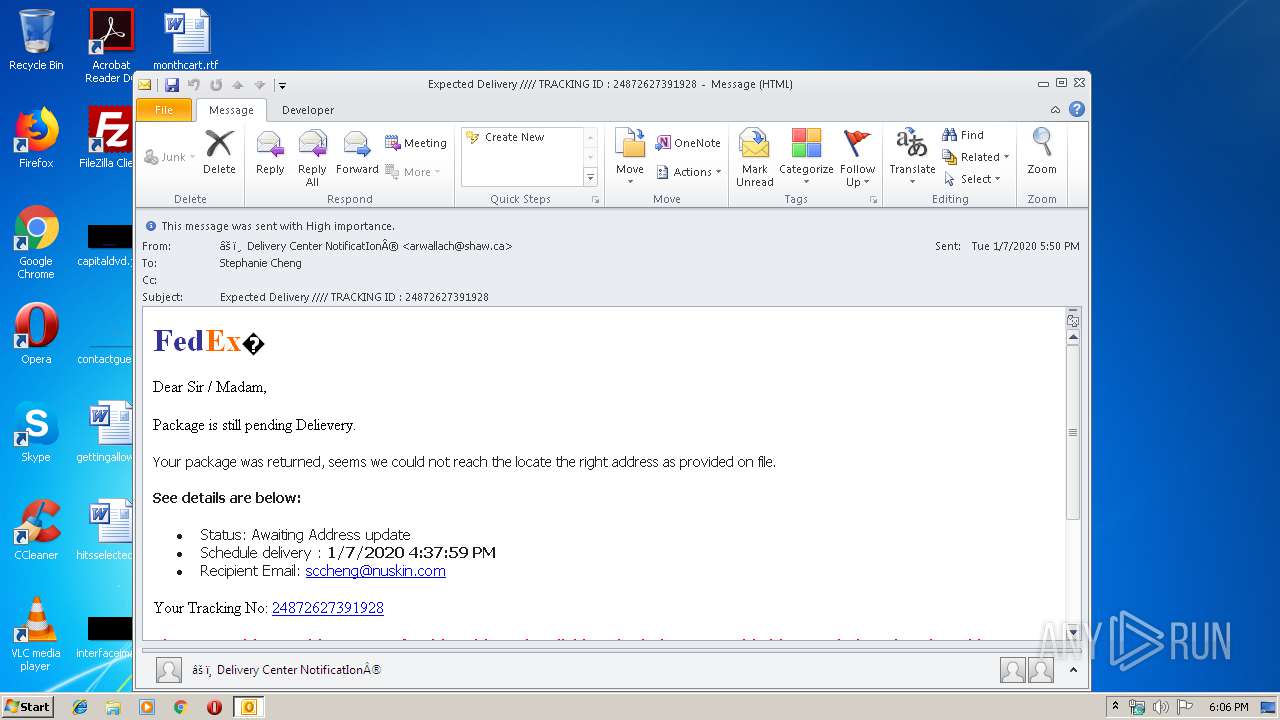The width and height of the screenshot is (1280, 720).
Task: Open Outlook from the taskbar
Action: click(x=248, y=707)
